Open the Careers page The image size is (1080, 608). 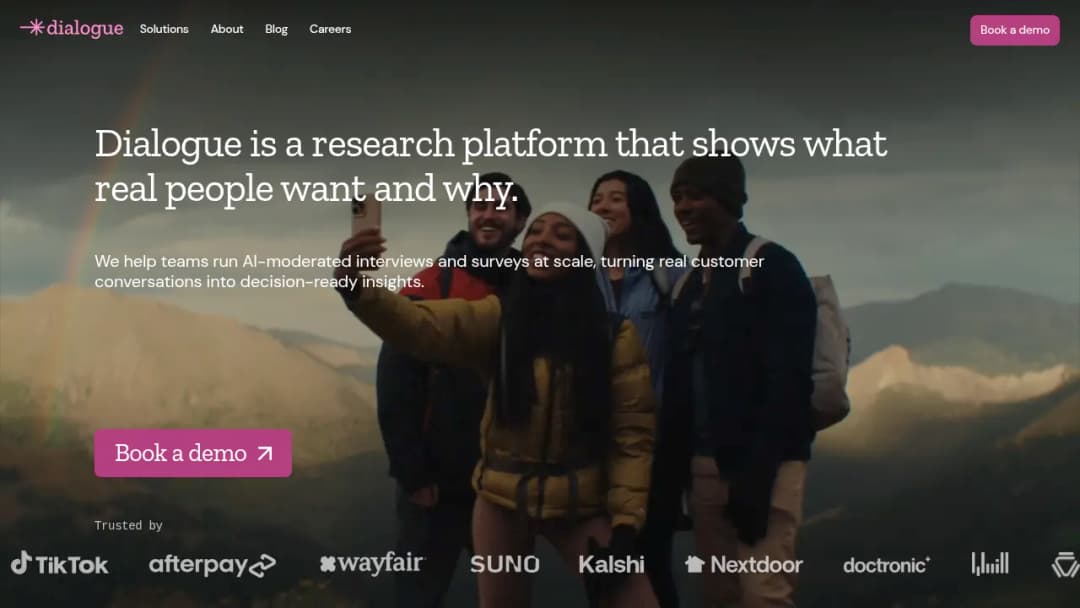tap(330, 29)
